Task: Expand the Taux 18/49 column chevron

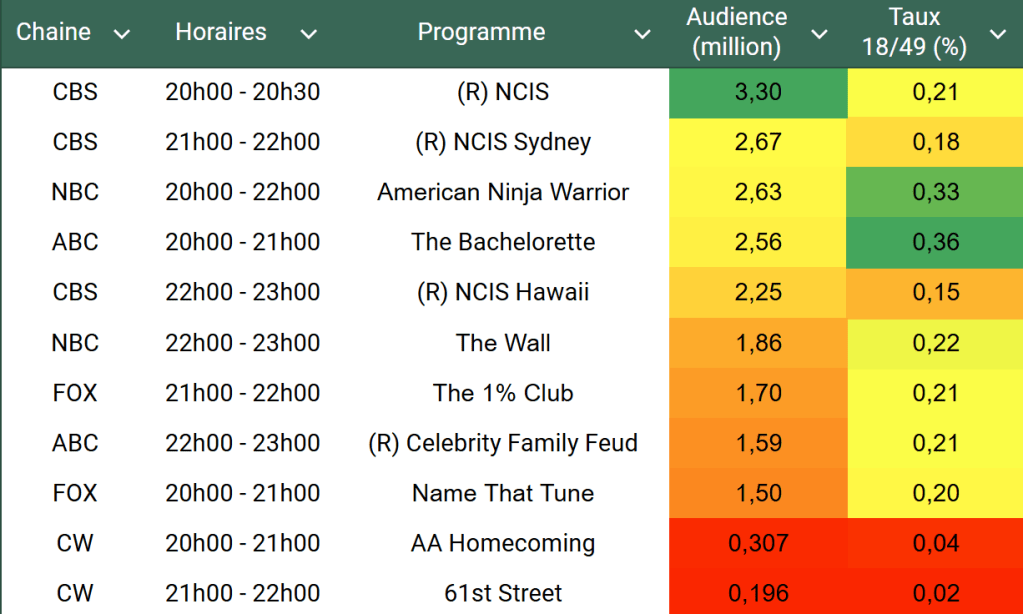Action: [x=997, y=34]
